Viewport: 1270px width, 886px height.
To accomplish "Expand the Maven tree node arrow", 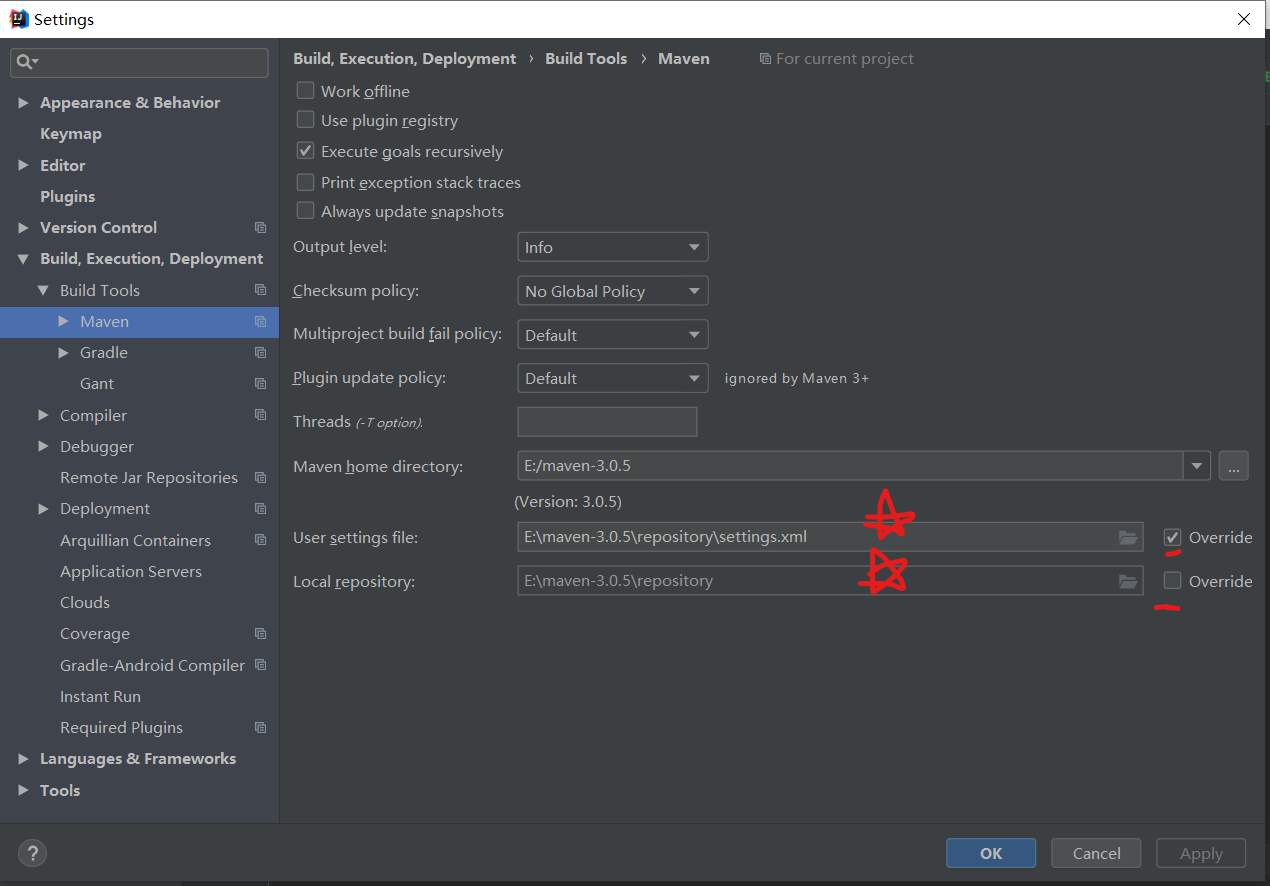I will [x=64, y=321].
